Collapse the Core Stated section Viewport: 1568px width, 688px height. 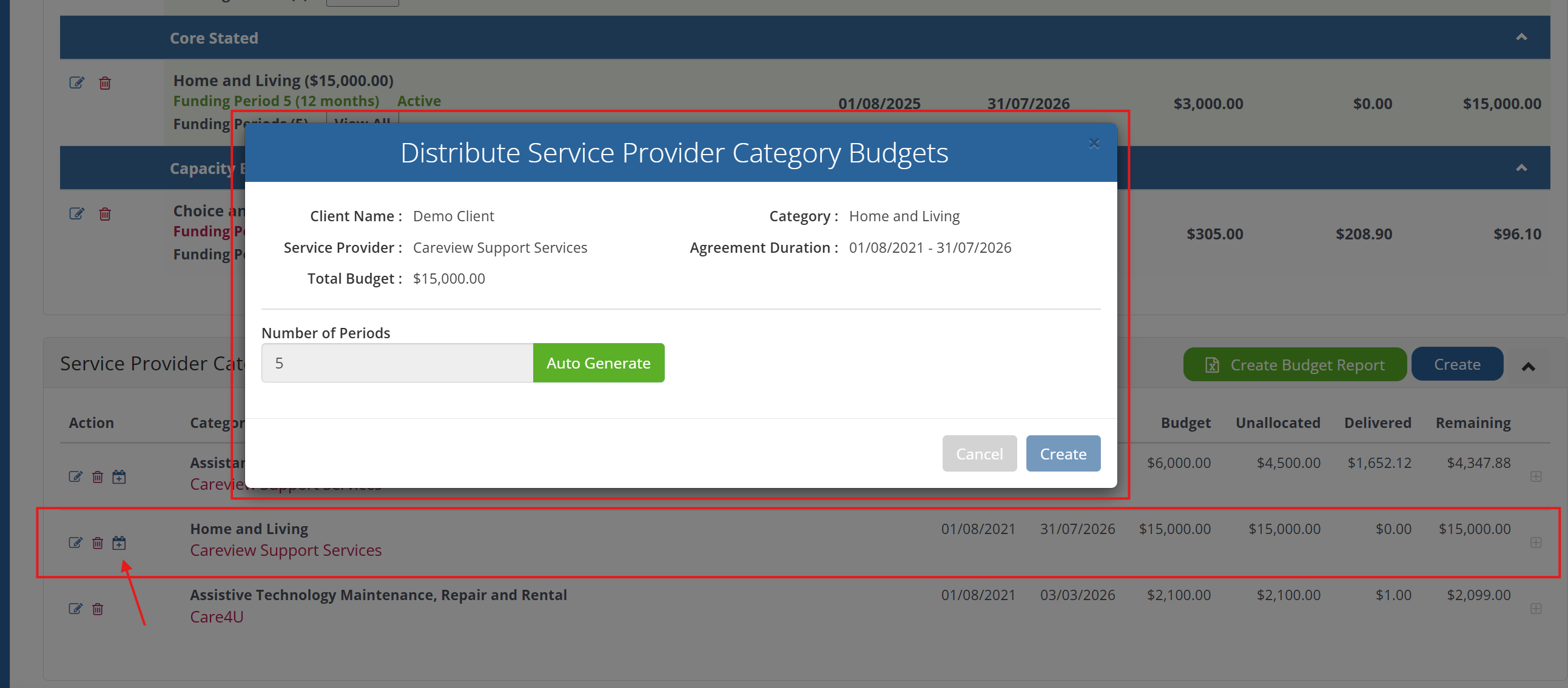click(x=1521, y=37)
